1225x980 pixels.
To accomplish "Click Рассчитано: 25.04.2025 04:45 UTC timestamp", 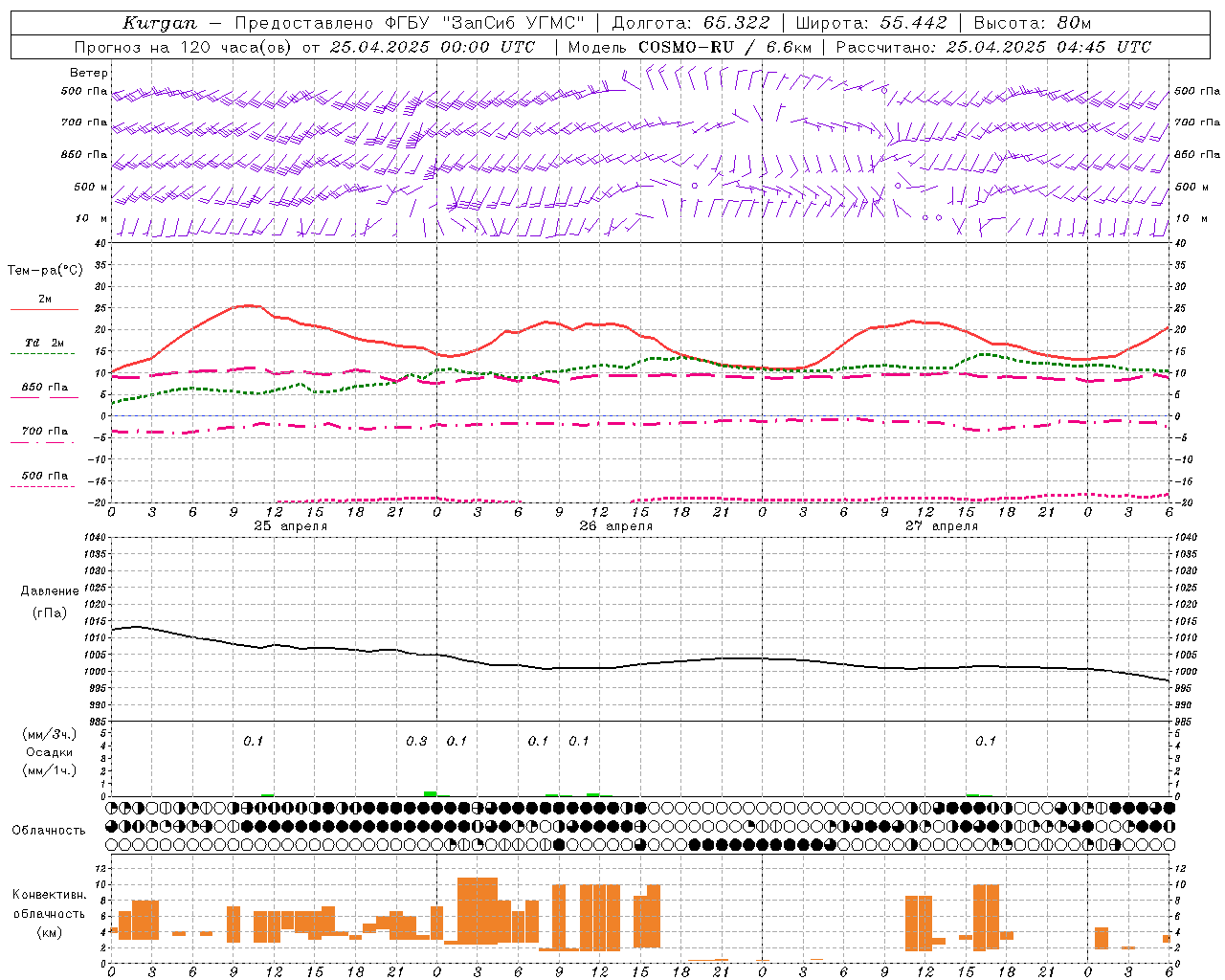I will coord(993,47).
